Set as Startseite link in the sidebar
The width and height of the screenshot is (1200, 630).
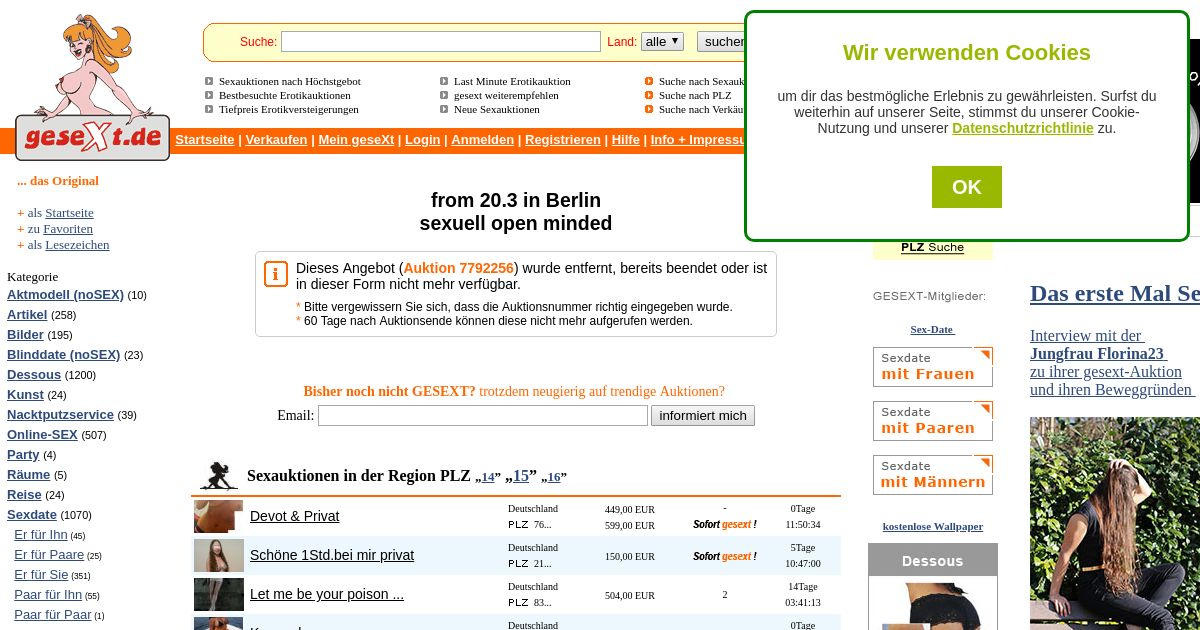click(x=69, y=213)
